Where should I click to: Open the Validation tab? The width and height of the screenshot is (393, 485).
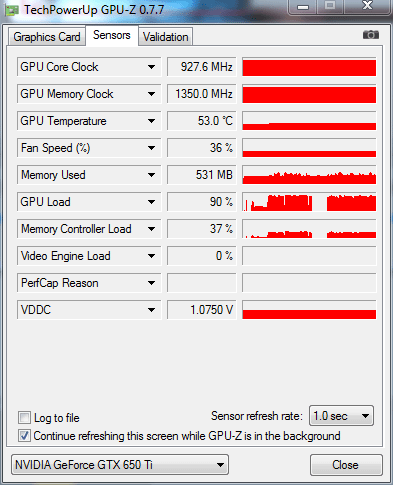(x=165, y=37)
